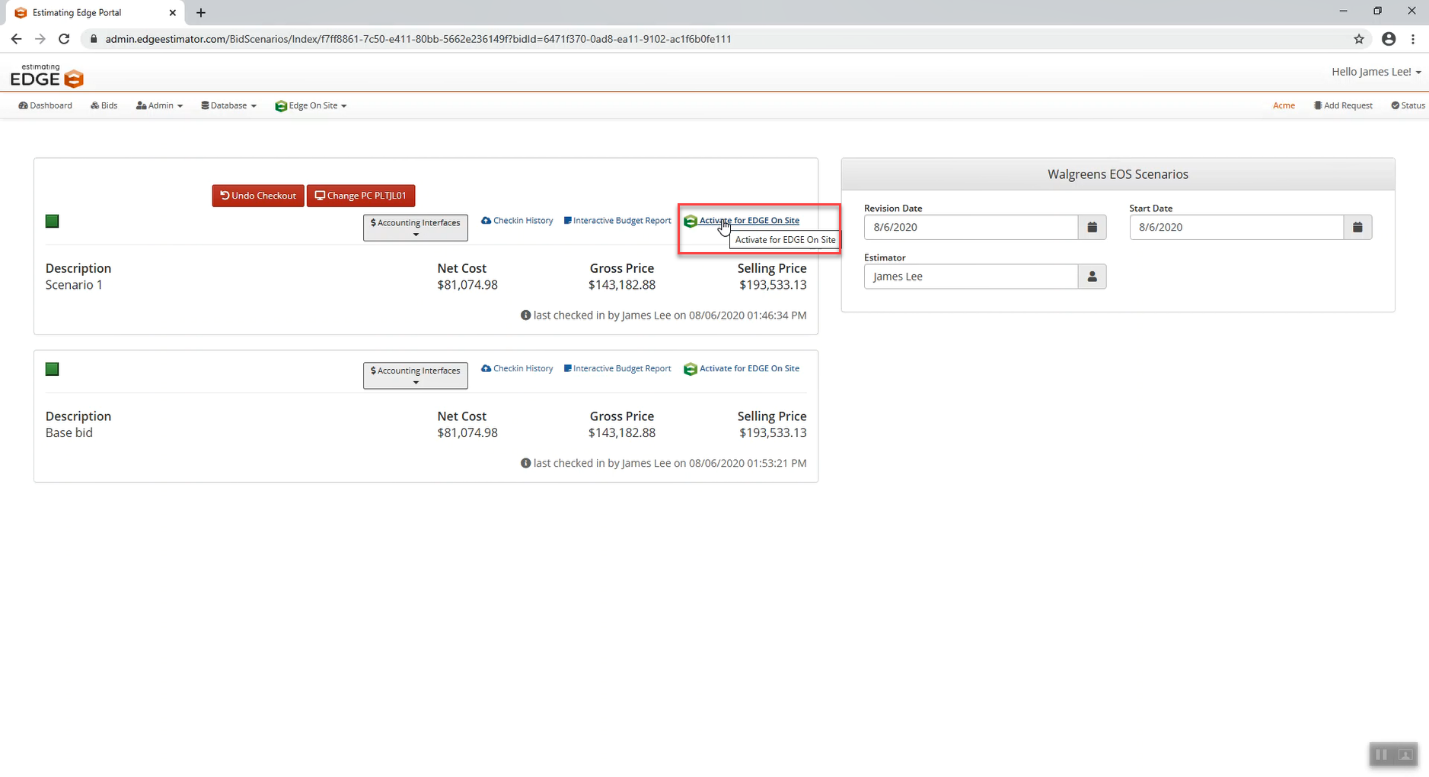Click the Estimator person selector icon

point(1092,276)
